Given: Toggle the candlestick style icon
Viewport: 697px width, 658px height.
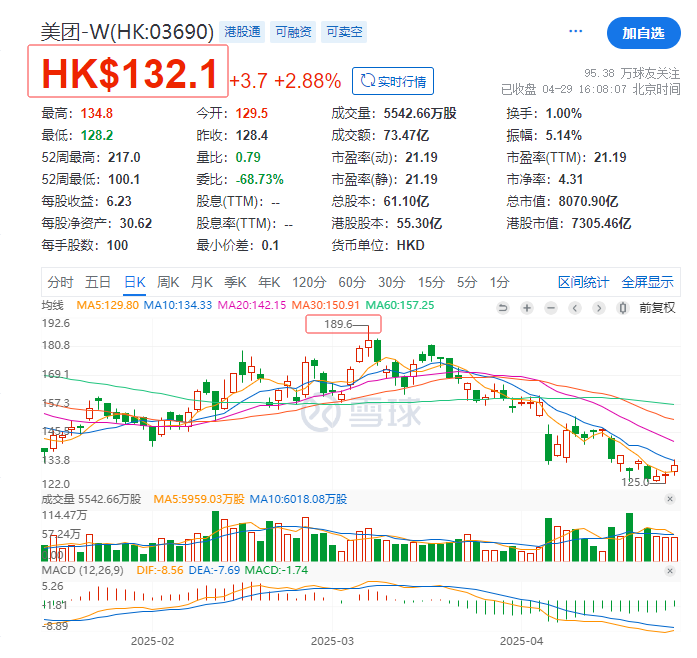Looking at the screenshot, I should click(x=623, y=308).
